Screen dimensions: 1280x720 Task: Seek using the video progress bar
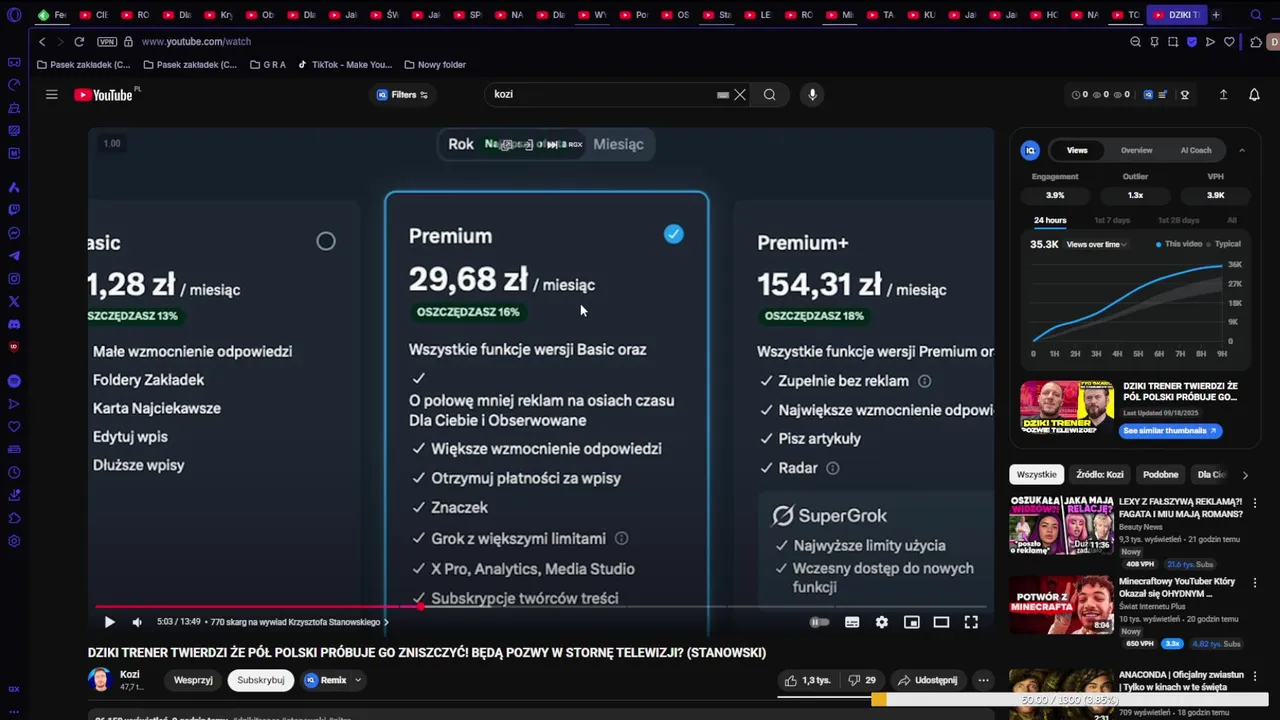(x=540, y=606)
